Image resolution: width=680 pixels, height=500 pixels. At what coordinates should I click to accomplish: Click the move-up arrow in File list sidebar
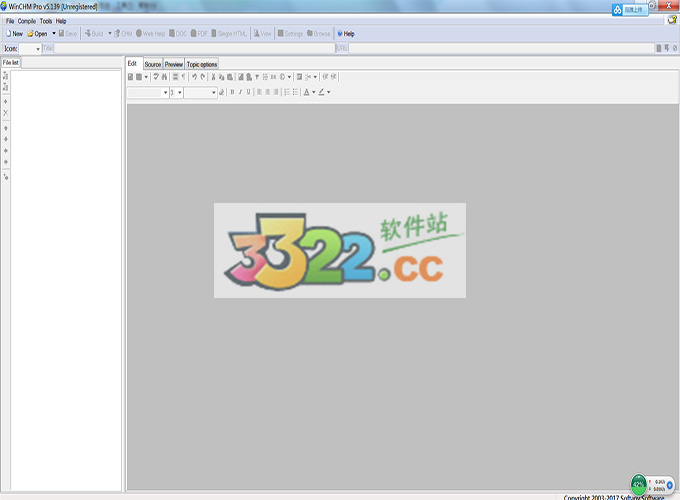[6, 128]
